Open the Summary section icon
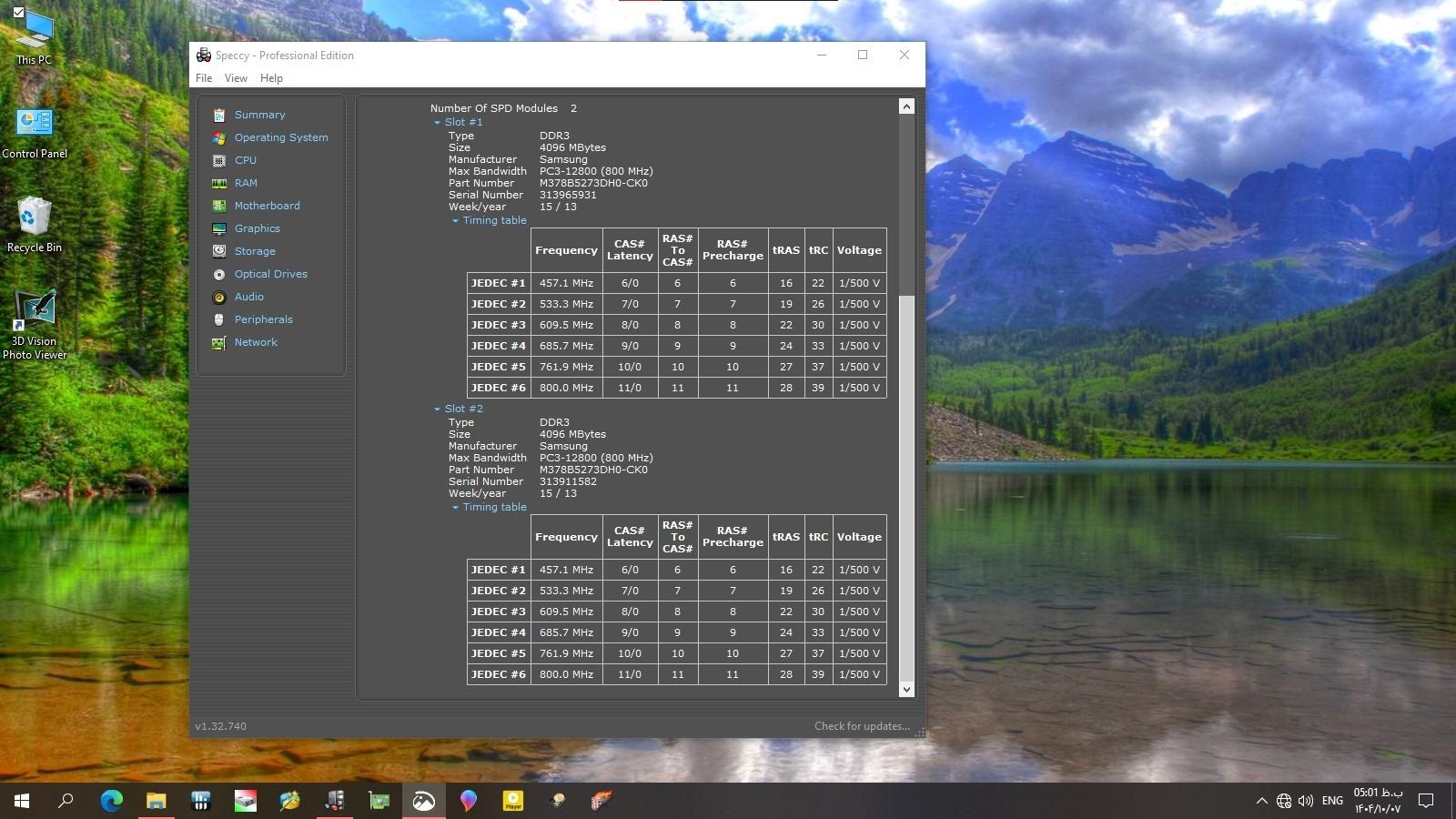This screenshot has height=819, width=1456. (x=219, y=115)
